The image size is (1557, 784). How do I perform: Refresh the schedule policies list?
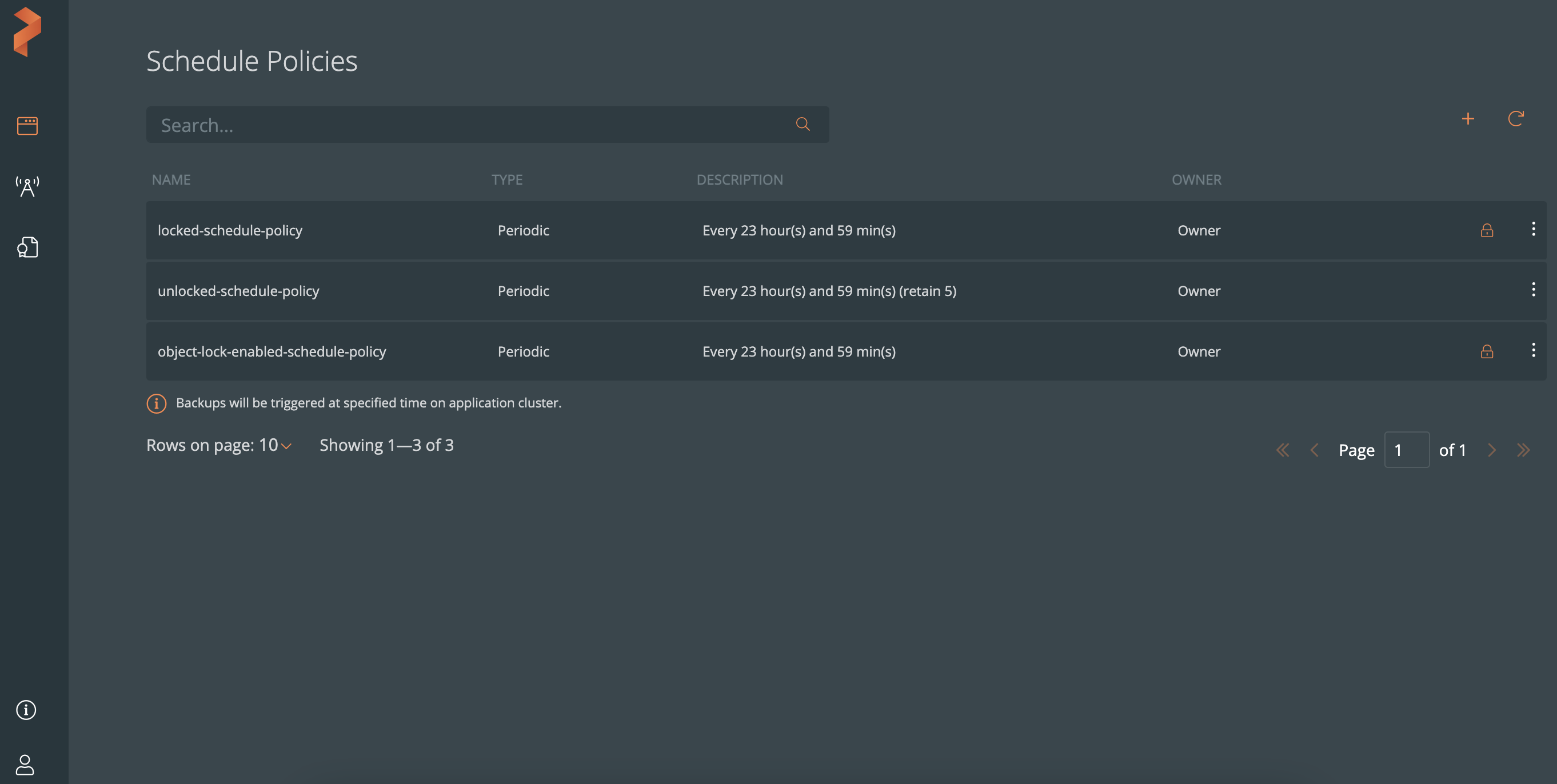(x=1515, y=119)
